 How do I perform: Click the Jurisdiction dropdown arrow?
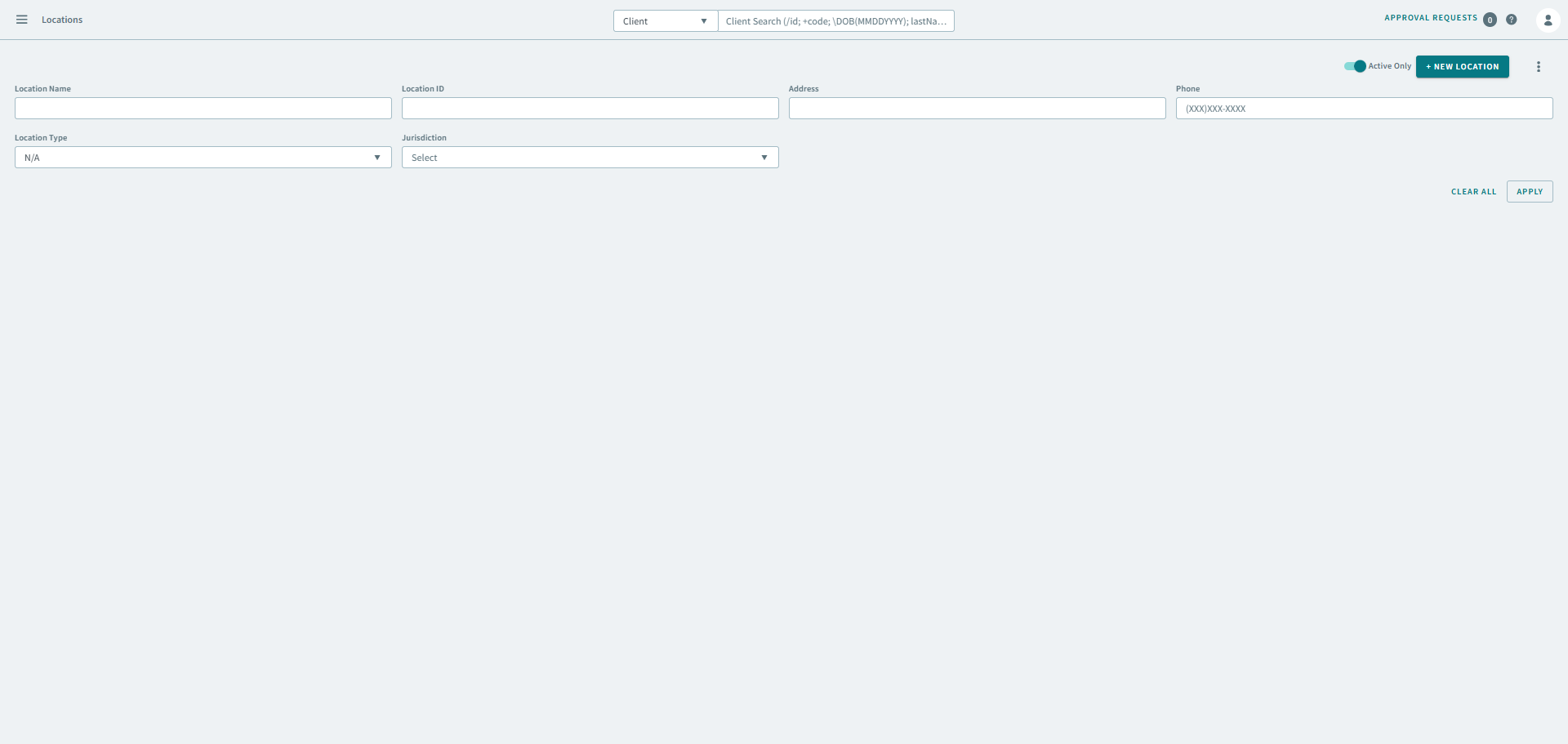pyautogui.click(x=764, y=157)
